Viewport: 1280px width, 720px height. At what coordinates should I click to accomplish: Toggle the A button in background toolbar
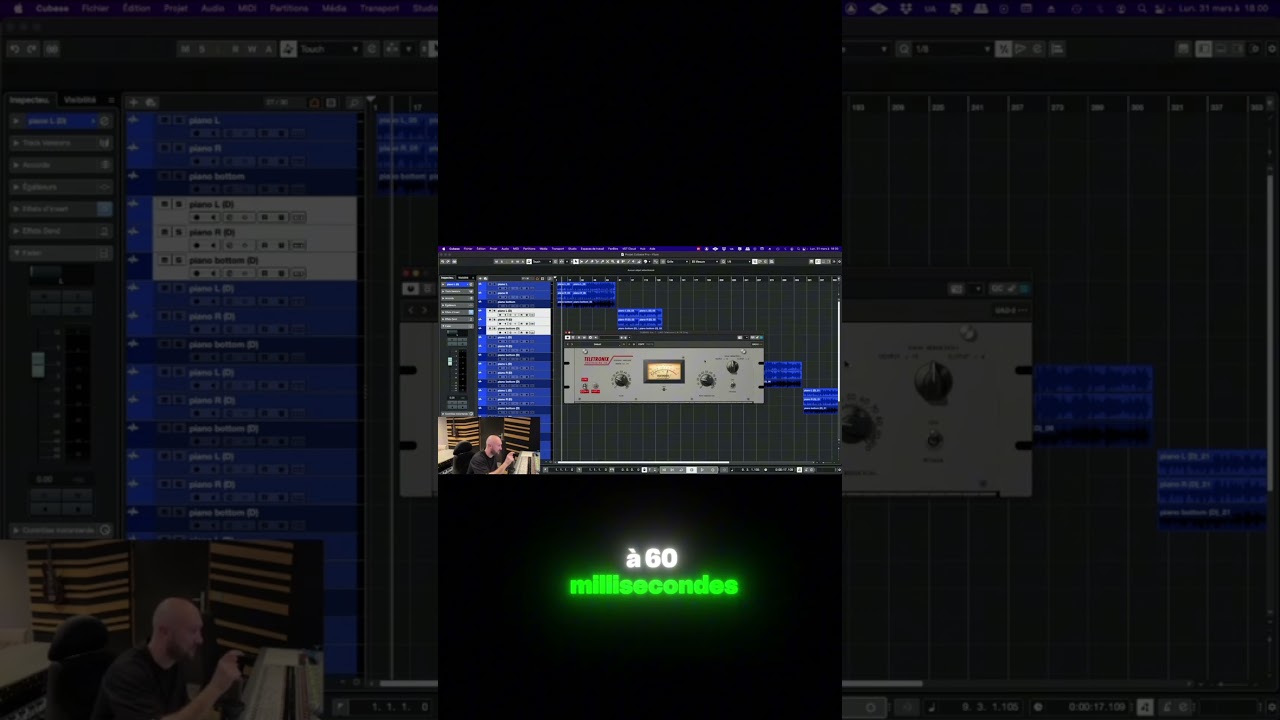pyautogui.click(x=268, y=49)
